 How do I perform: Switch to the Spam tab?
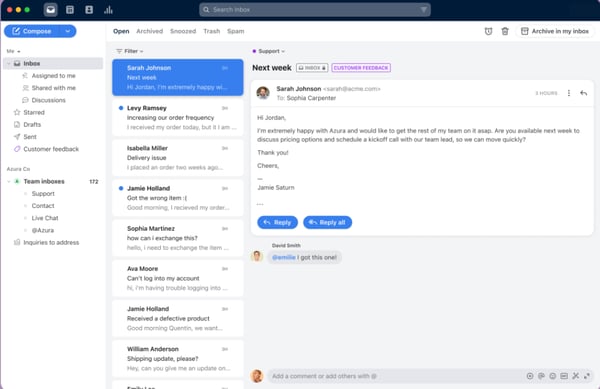[236, 31]
